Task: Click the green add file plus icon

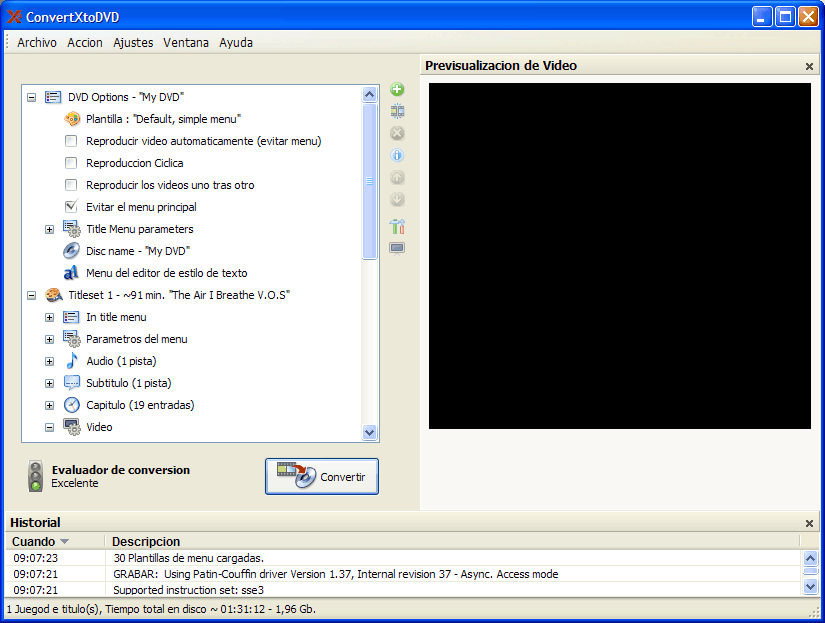Action: (x=397, y=89)
